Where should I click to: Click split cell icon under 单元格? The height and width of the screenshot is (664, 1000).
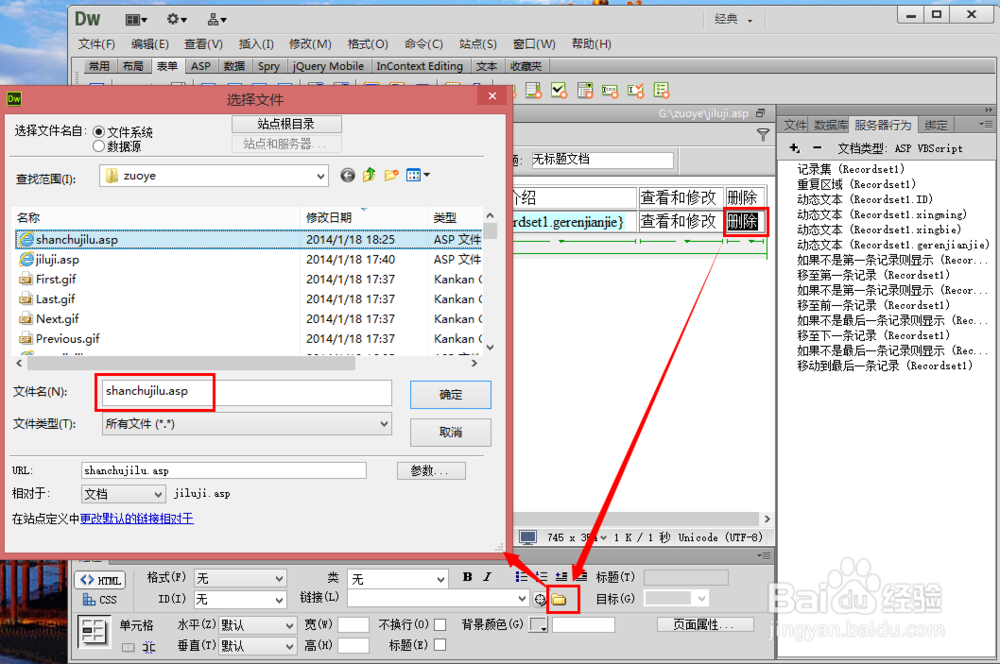(x=149, y=647)
